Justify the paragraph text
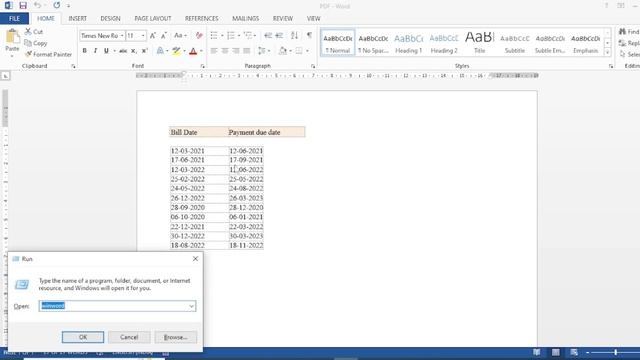The height and width of the screenshot is (360, 640). [247, 51]
